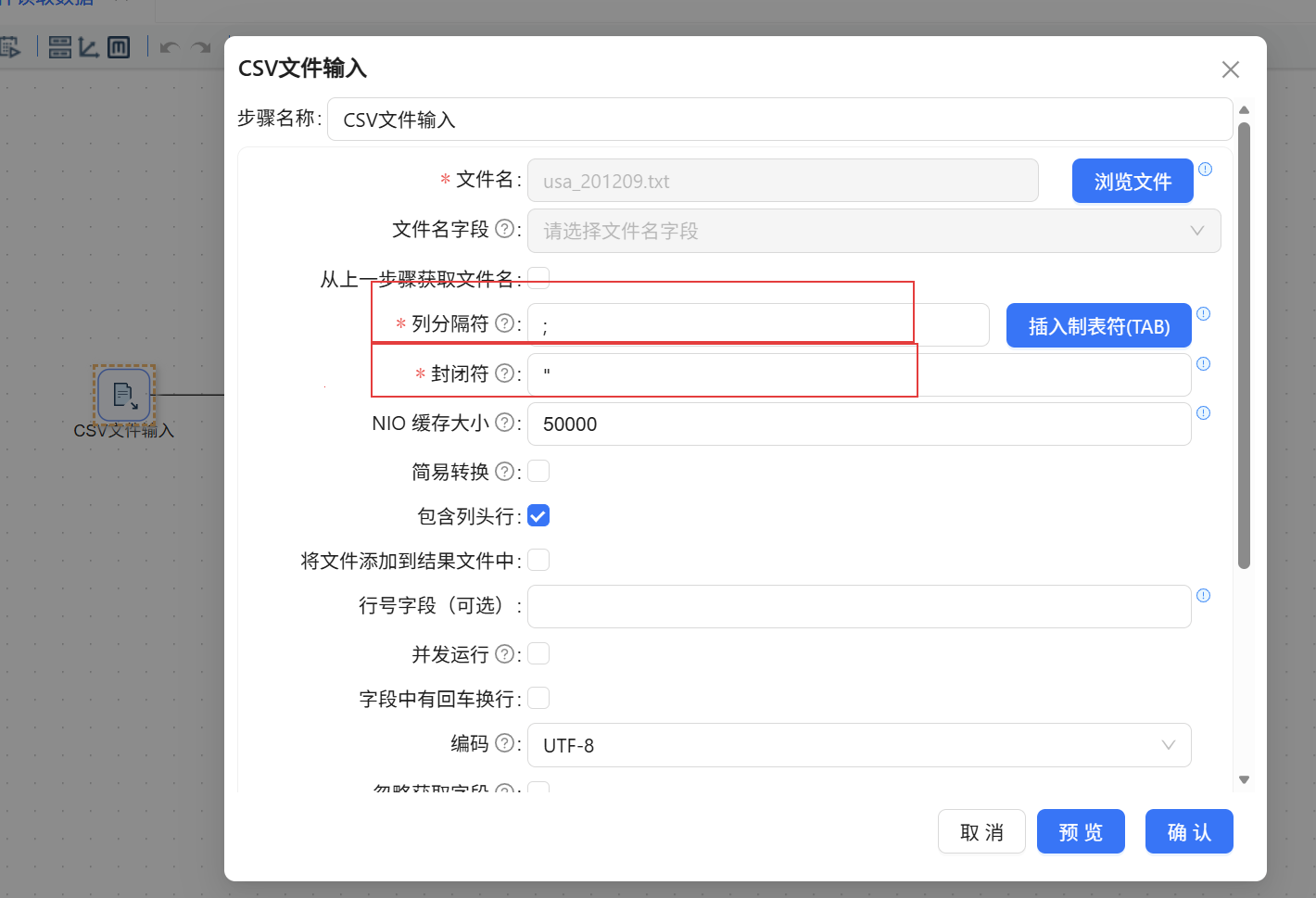This screenshot has width=1316, height=898.
Task: Open help tooltip for 封闭符
Action: click(x=504, y=373)
